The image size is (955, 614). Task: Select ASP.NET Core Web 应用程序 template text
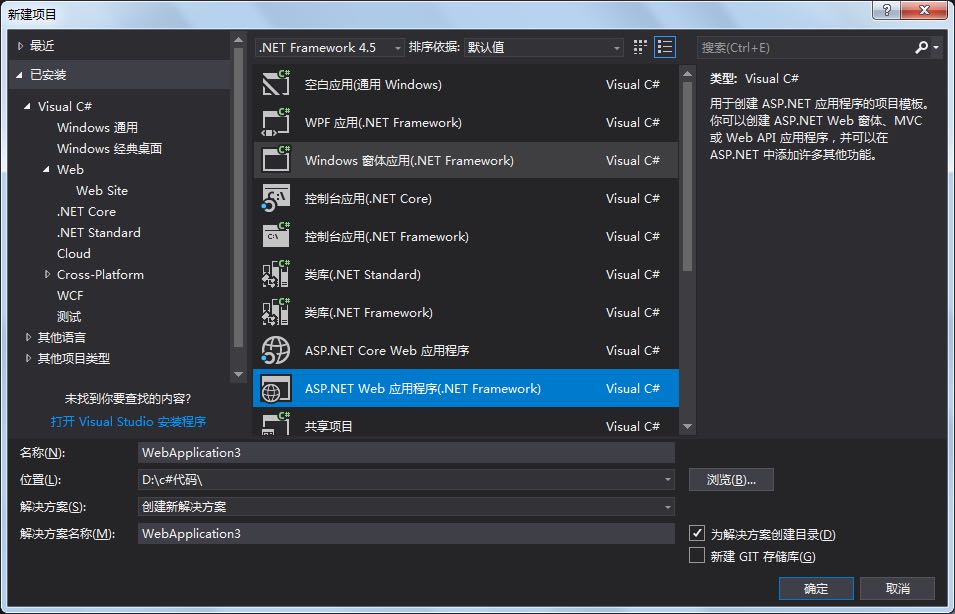pyautogui.click(x=387, y=350)
